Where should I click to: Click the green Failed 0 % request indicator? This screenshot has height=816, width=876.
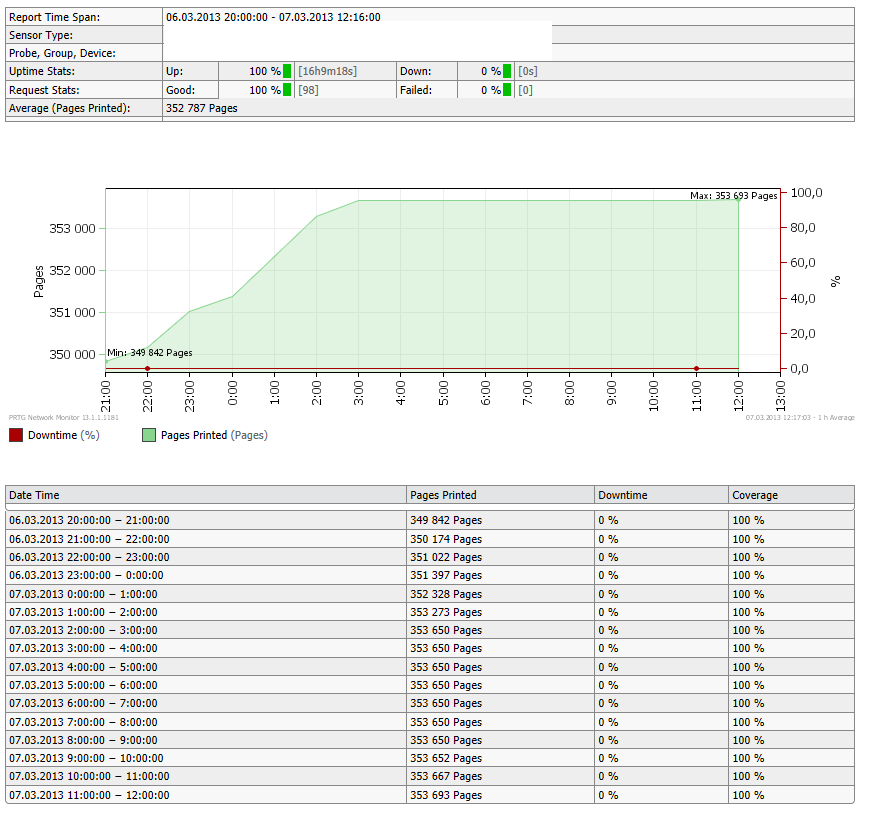pyautogui.click(x=507, y=89)
